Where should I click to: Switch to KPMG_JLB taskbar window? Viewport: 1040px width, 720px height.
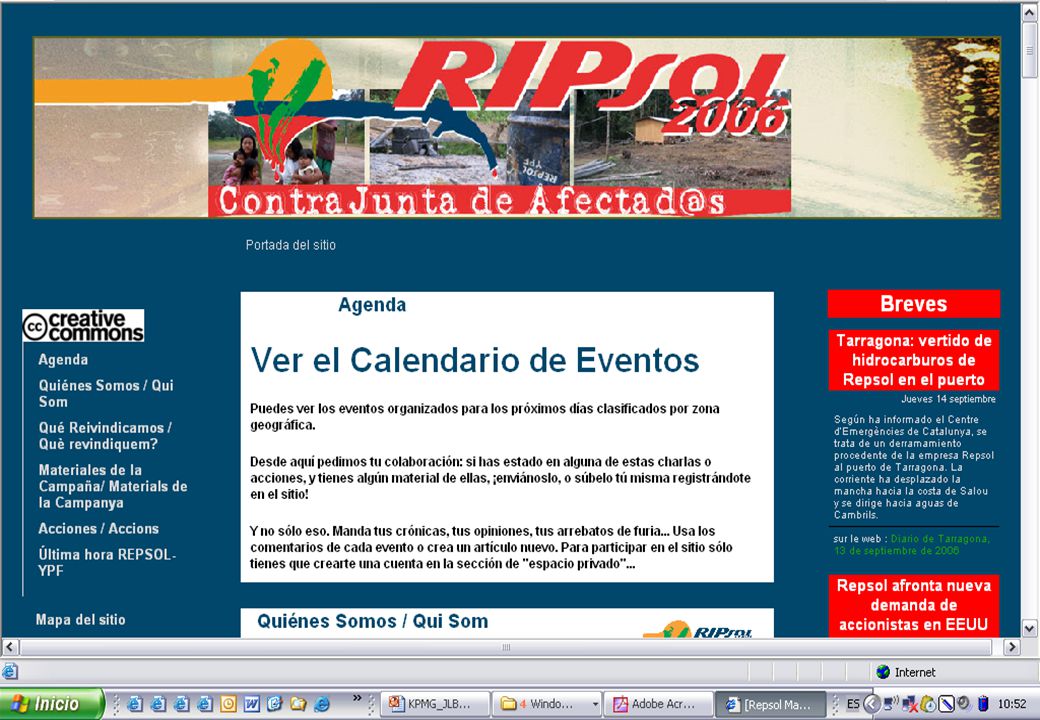(436, 703)
